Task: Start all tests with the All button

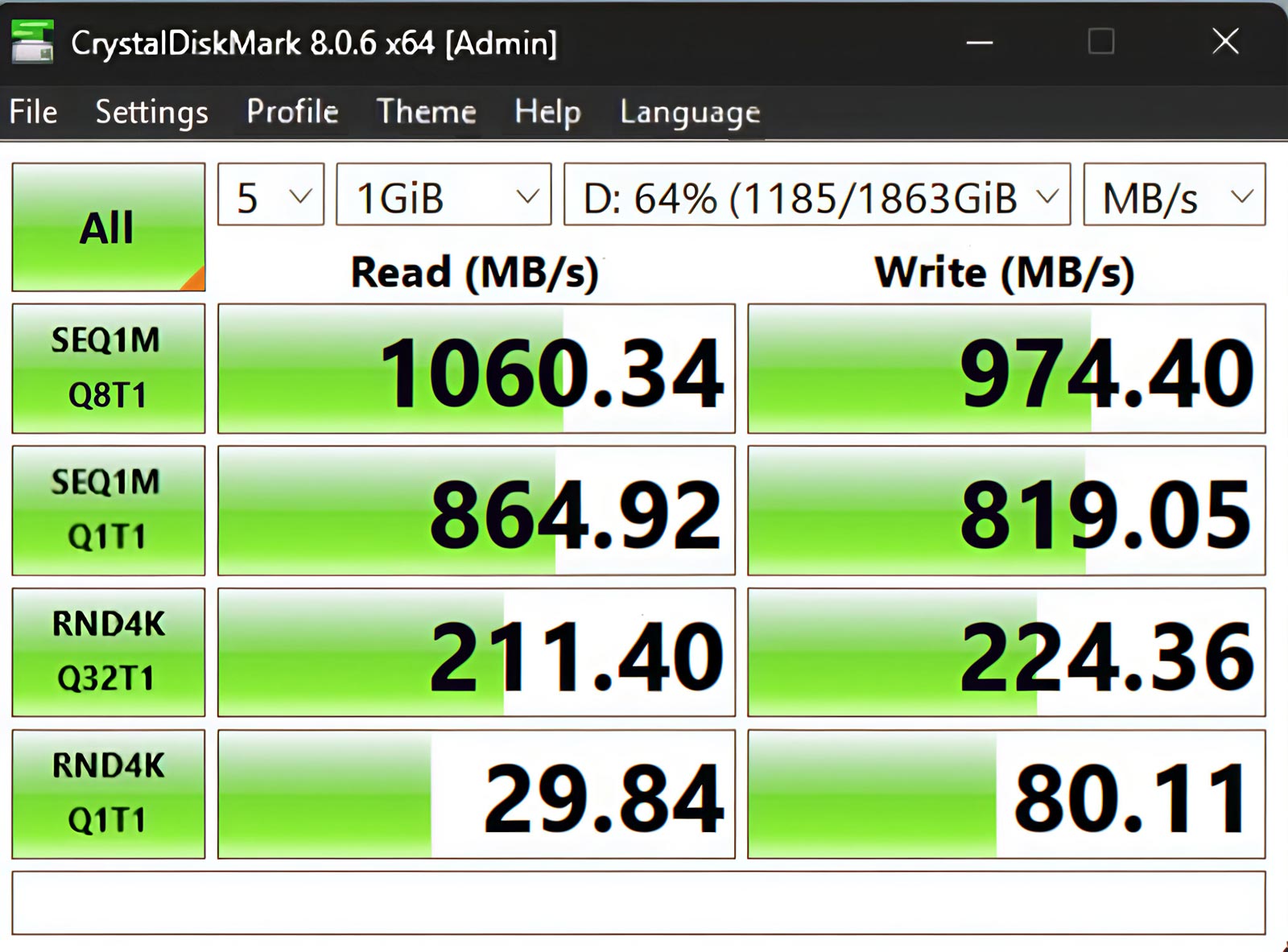Action: [x=108, y=228]
